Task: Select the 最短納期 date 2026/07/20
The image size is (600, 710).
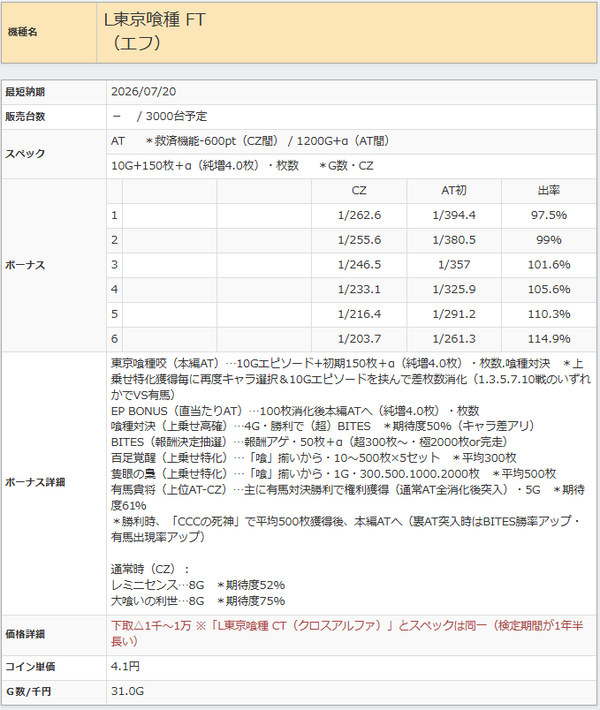Action: click(143, 92)
